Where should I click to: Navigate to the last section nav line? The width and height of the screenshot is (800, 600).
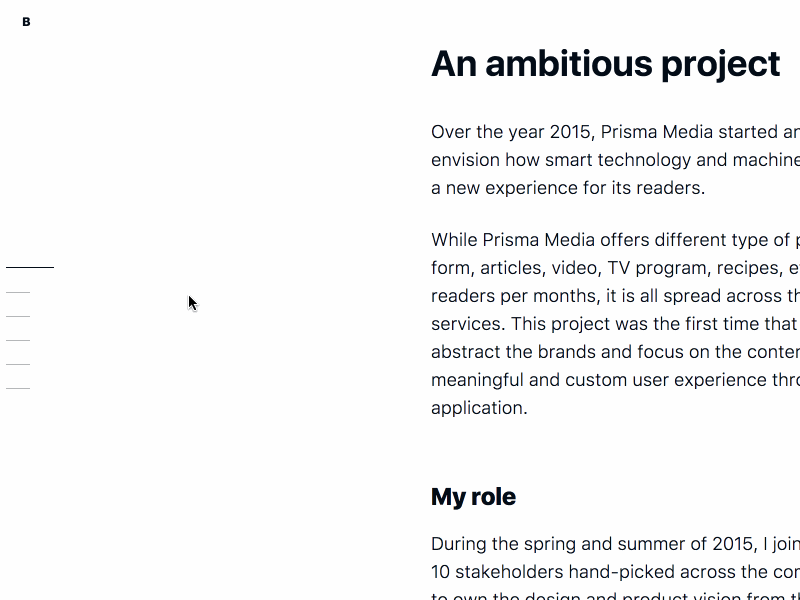click(18, 388)
